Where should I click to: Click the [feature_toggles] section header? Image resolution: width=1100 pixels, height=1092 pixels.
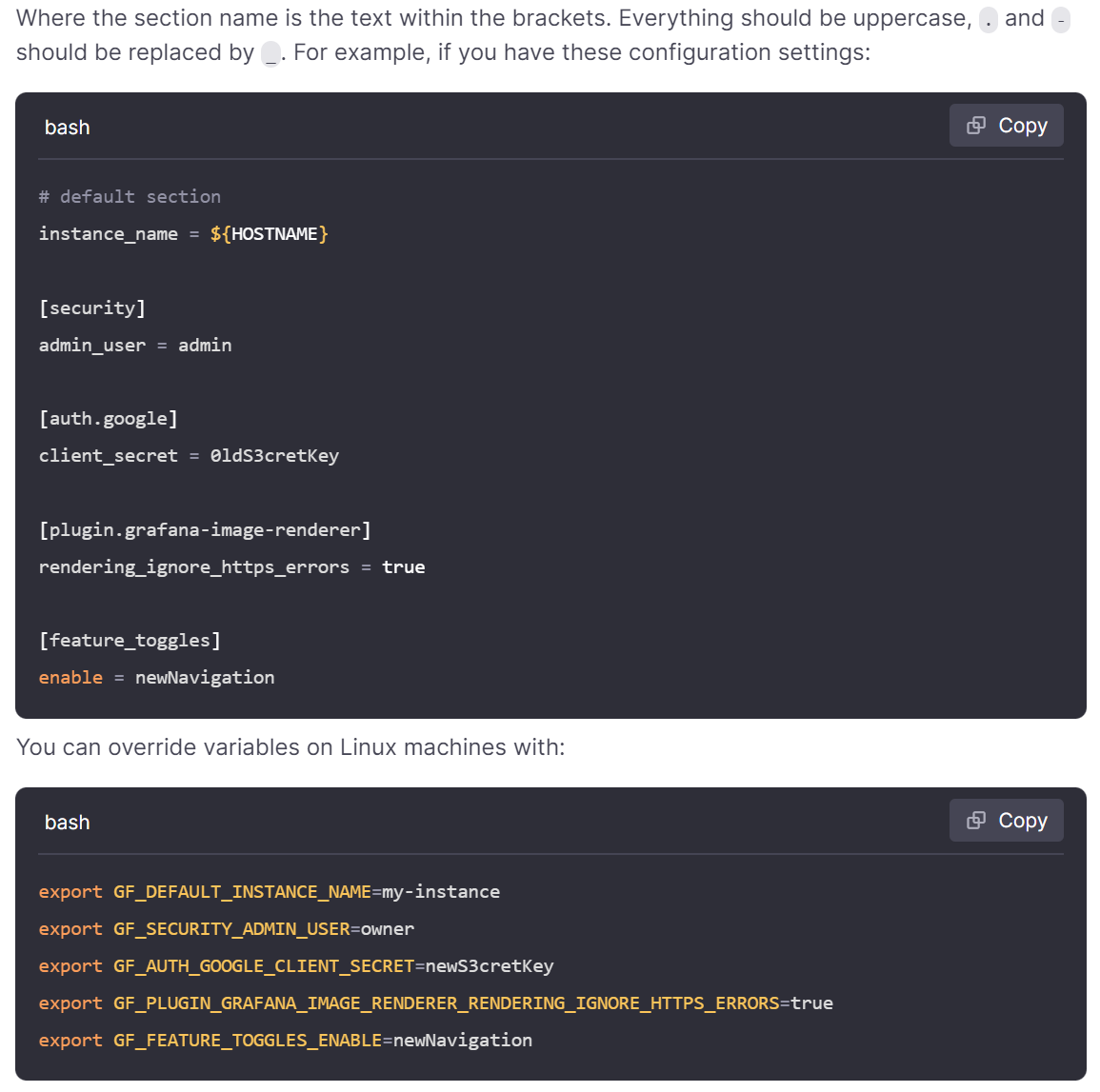130,641
